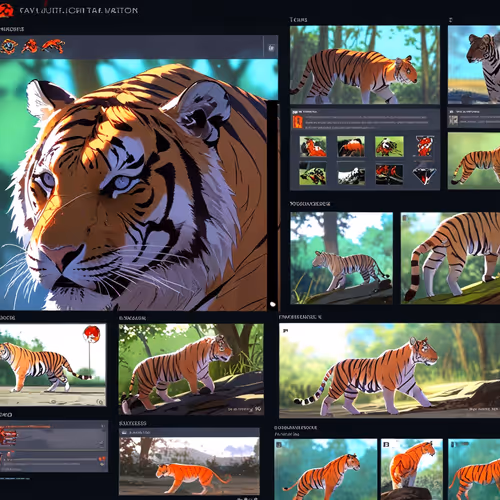
Task: Open the top walking tiger forest thumbnail
Action: (365, 65)
